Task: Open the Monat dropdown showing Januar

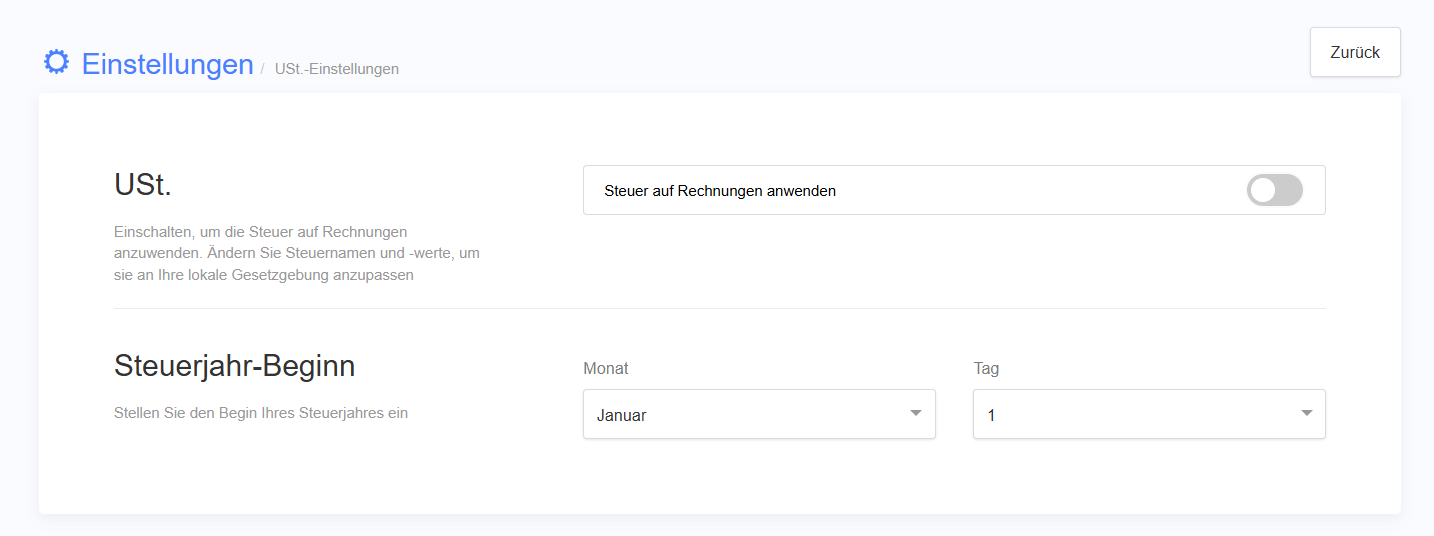Action: (x=759, y=414)
